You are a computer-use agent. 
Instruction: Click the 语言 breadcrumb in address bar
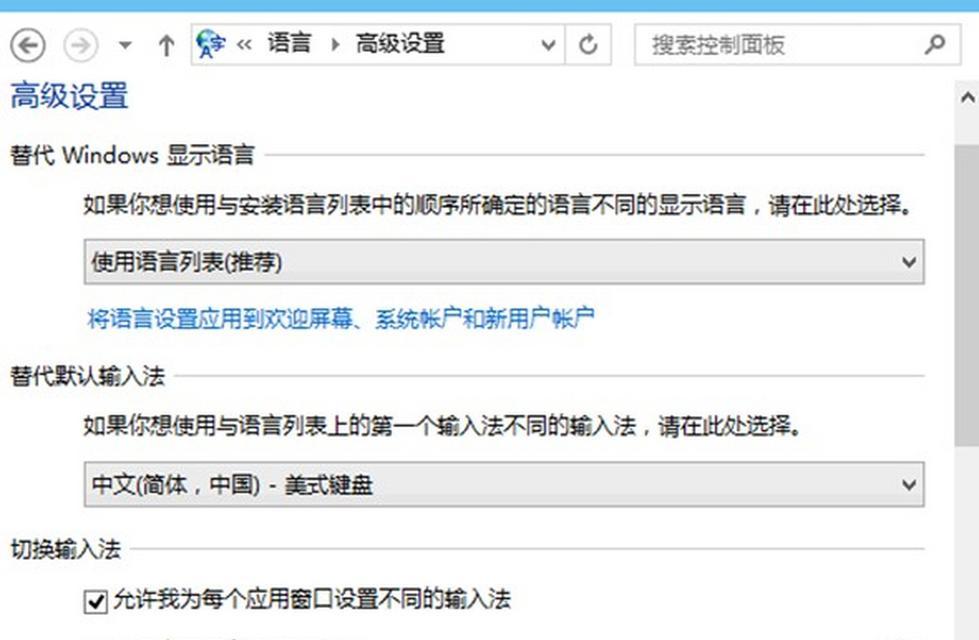[289, 44]
